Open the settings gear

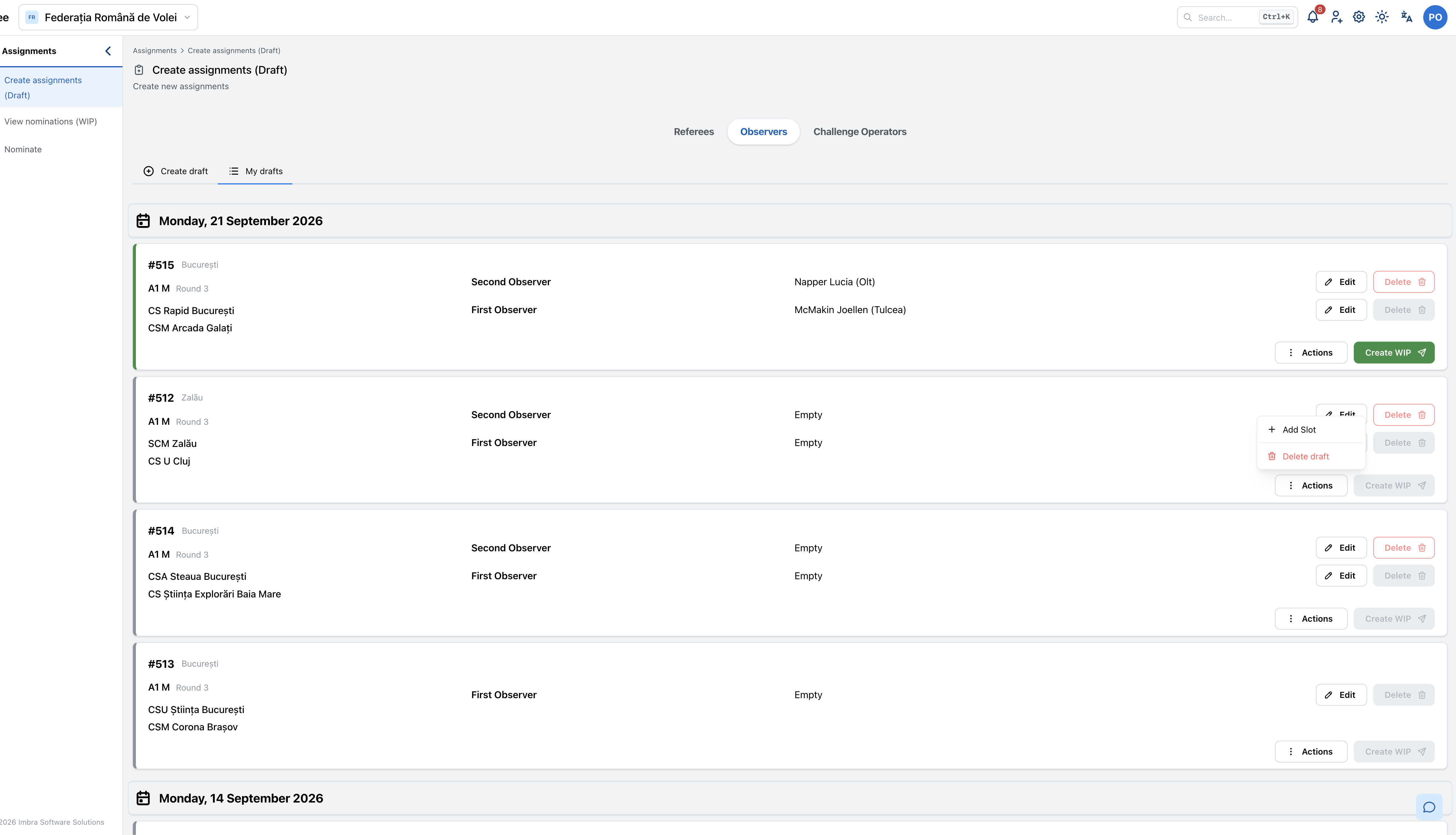pos(1359,17)
